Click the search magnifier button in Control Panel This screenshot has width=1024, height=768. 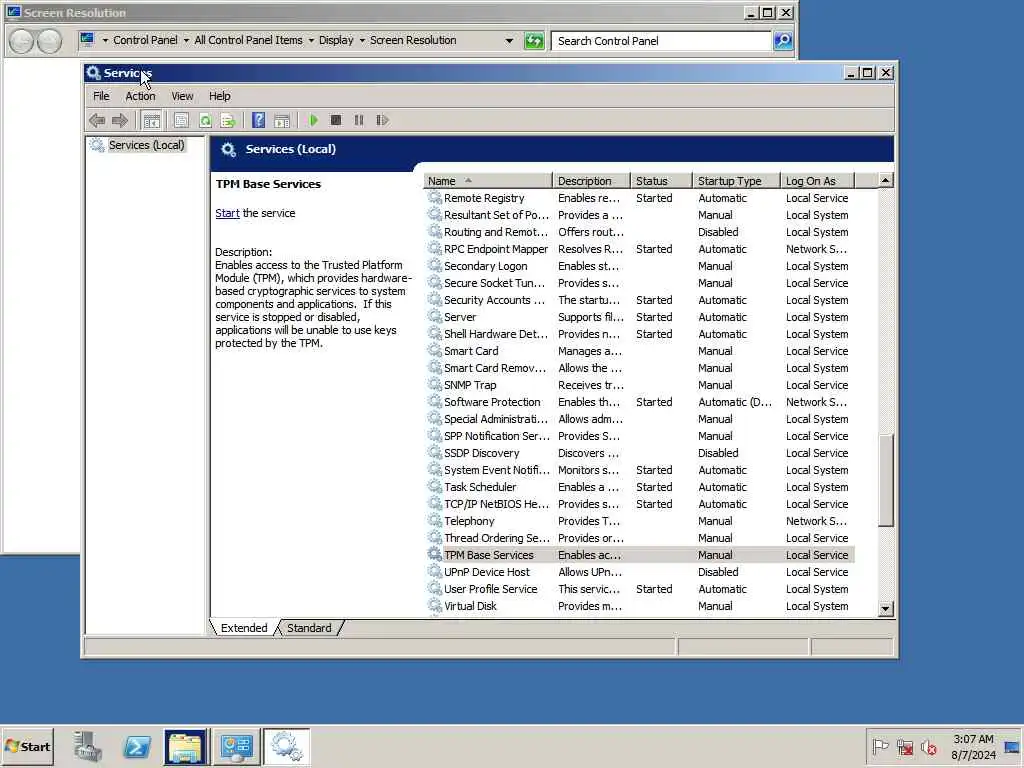[x=782, y=40]
